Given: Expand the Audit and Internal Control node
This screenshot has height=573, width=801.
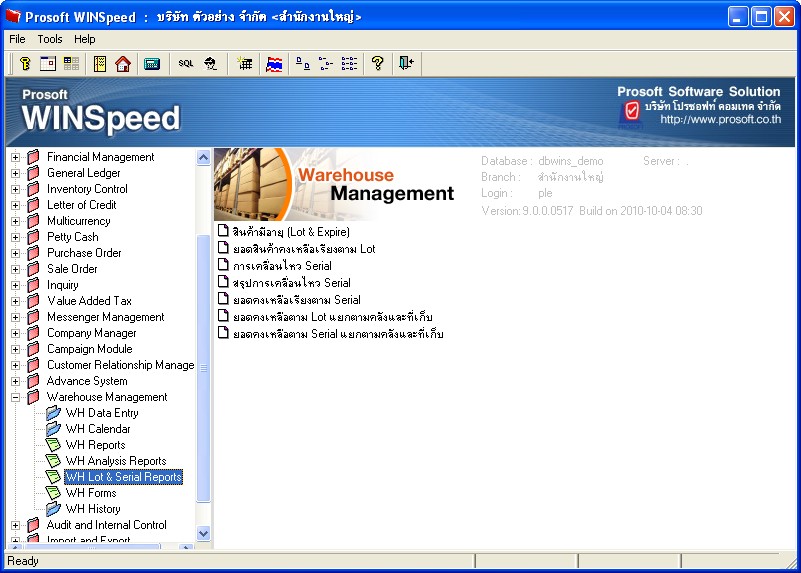Looking at the screenshot, I should tap(15, 525).
